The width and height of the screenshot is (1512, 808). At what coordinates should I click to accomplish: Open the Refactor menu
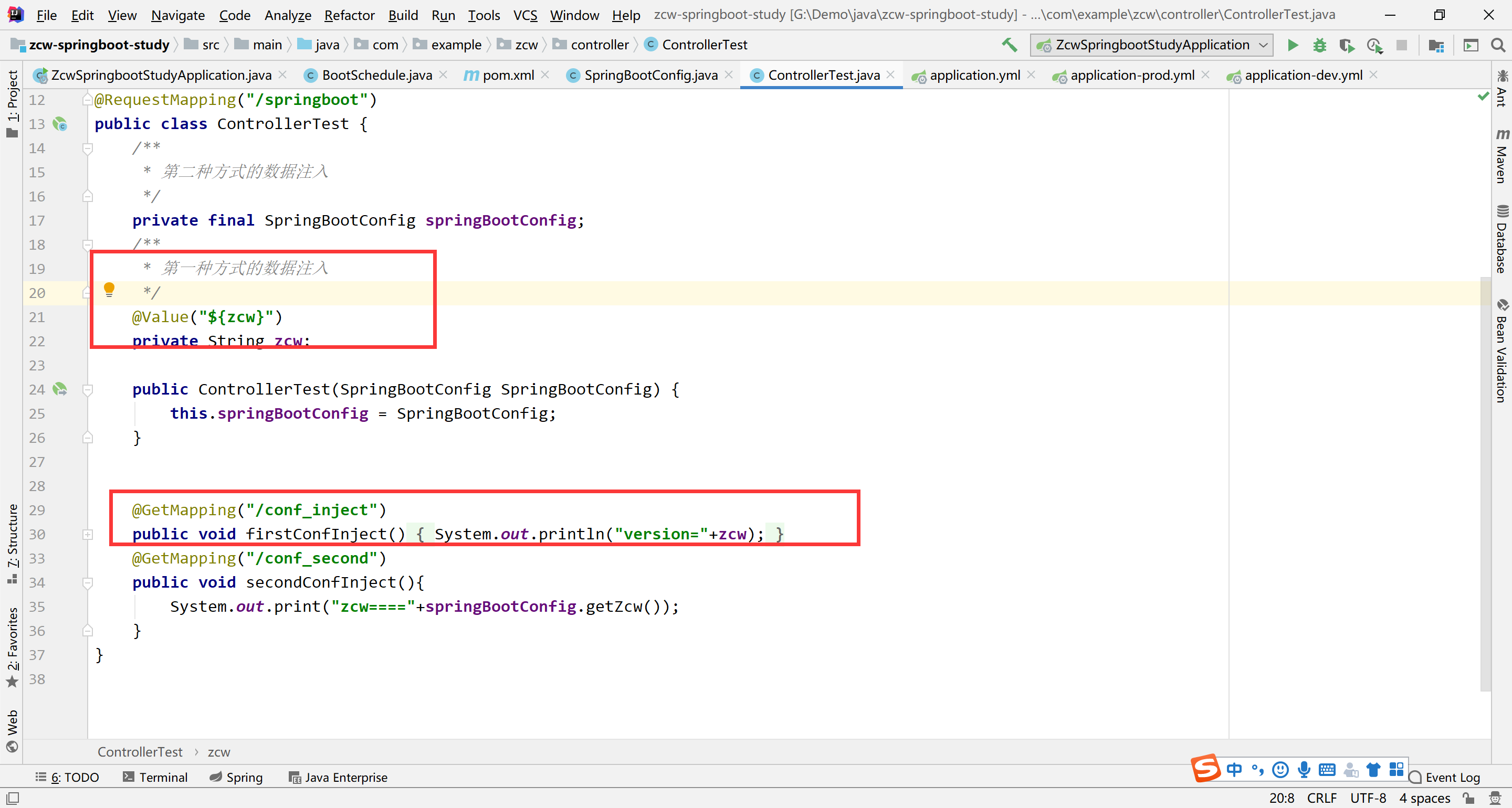349,15
